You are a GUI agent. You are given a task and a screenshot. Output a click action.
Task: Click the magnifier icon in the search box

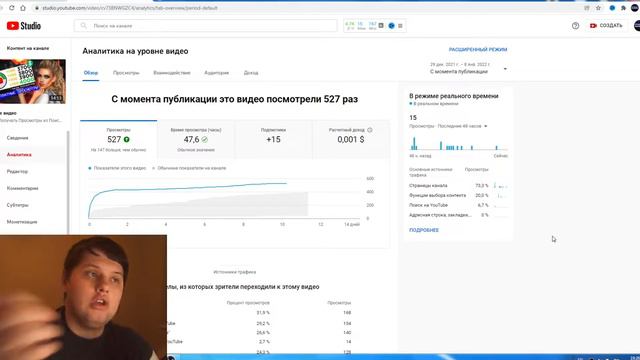click(84, 26)
